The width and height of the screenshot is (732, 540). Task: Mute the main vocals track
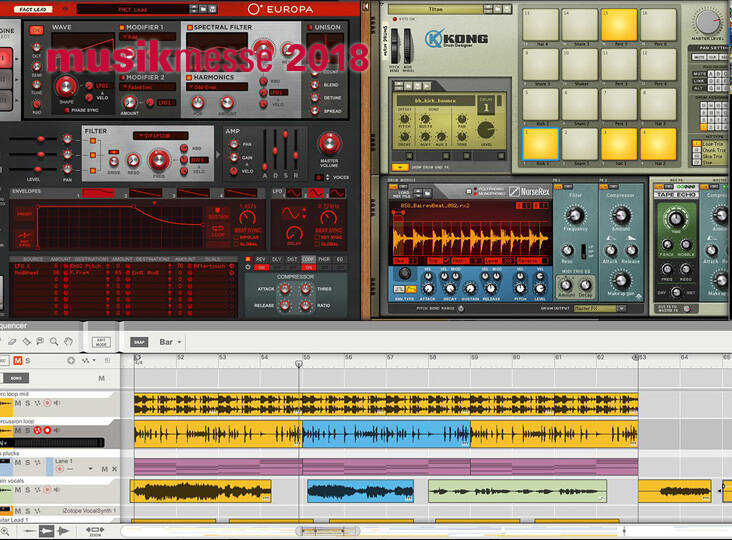(x=18, y=490)
